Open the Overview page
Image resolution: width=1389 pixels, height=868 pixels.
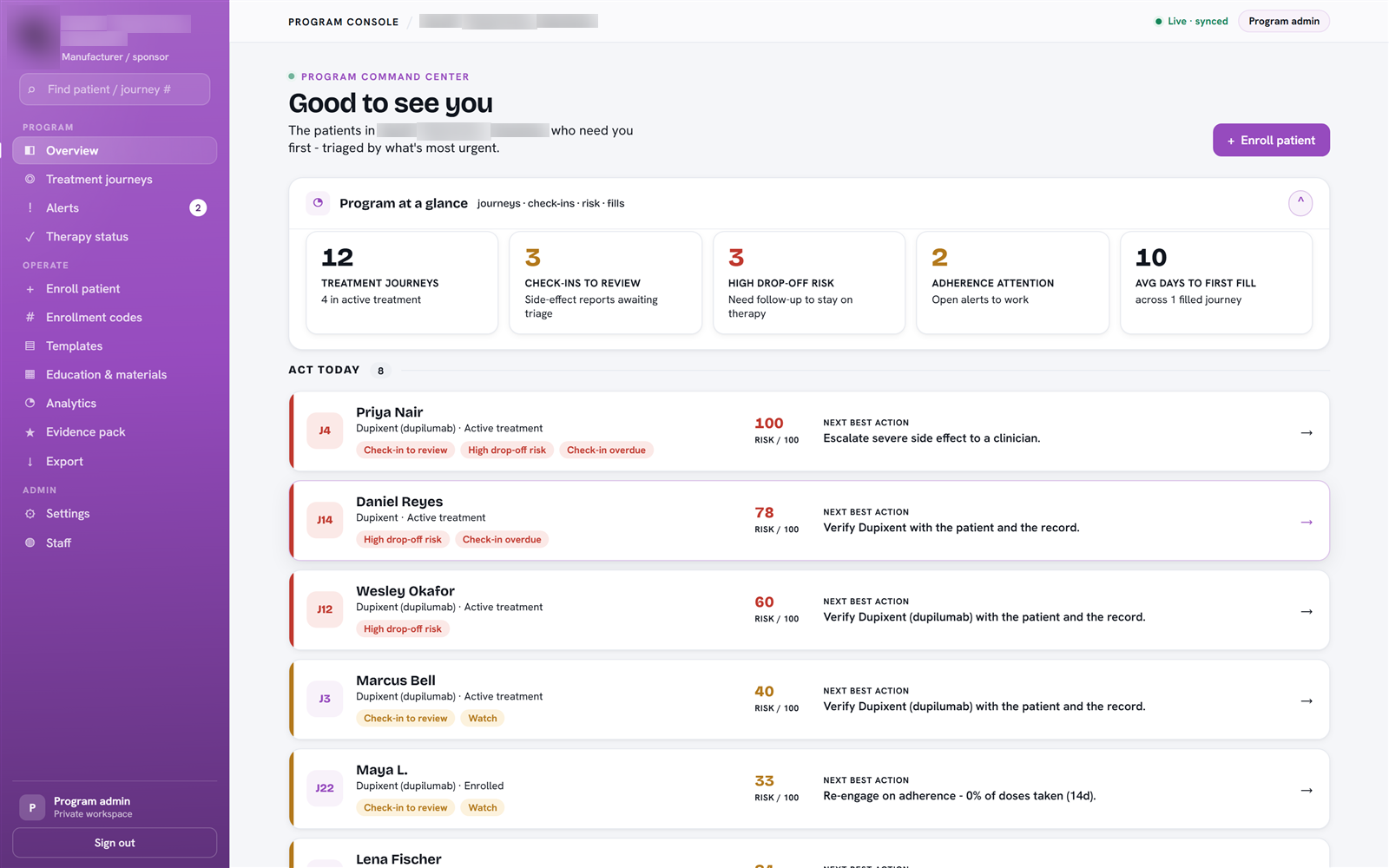point(115,150)
